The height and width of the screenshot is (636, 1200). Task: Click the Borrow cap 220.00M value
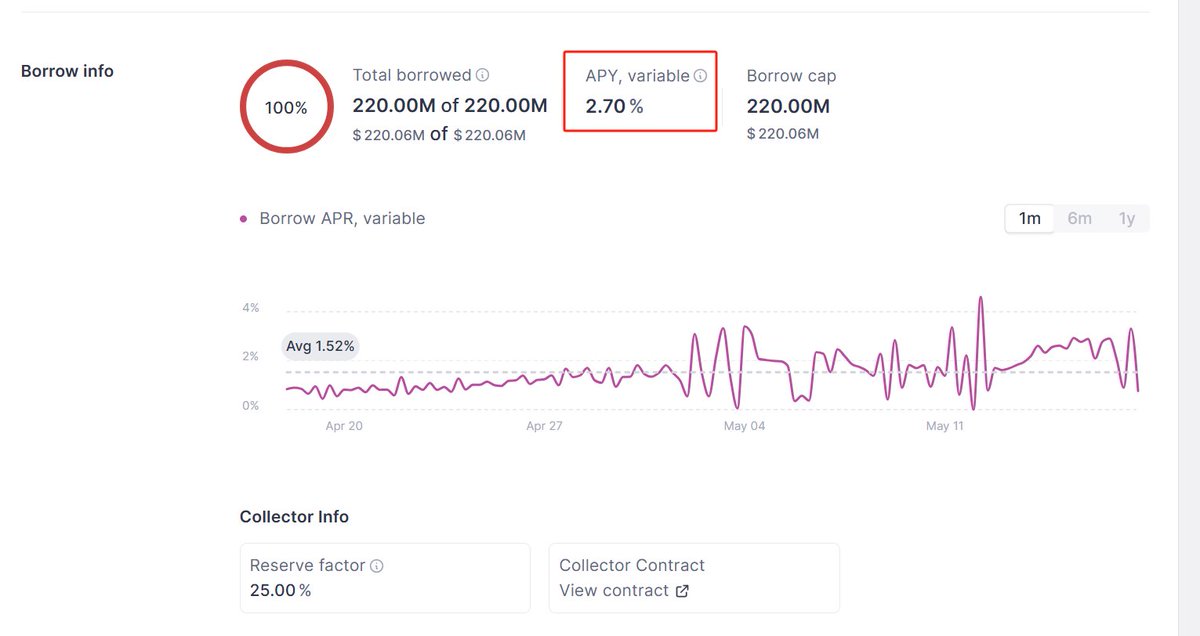(788, 106)
